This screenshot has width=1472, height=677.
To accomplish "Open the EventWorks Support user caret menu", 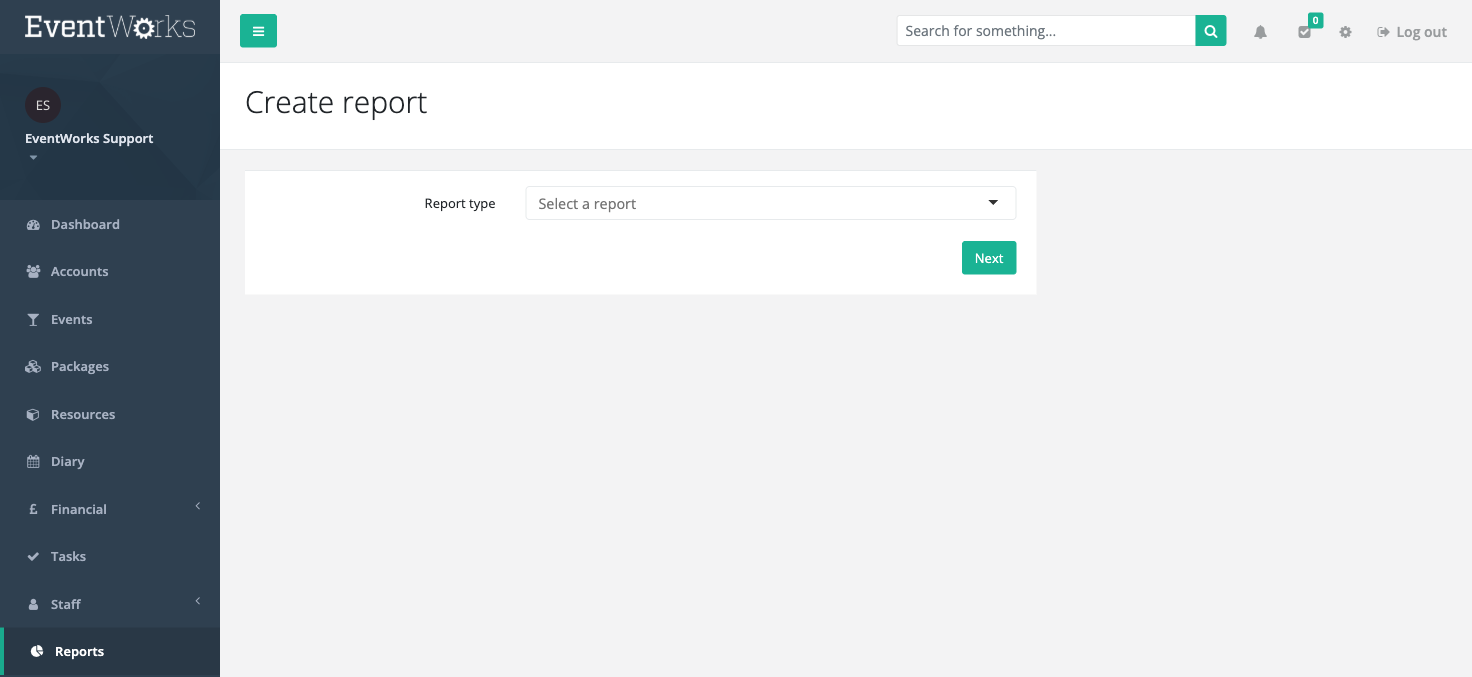I will (x=33, y=157).
